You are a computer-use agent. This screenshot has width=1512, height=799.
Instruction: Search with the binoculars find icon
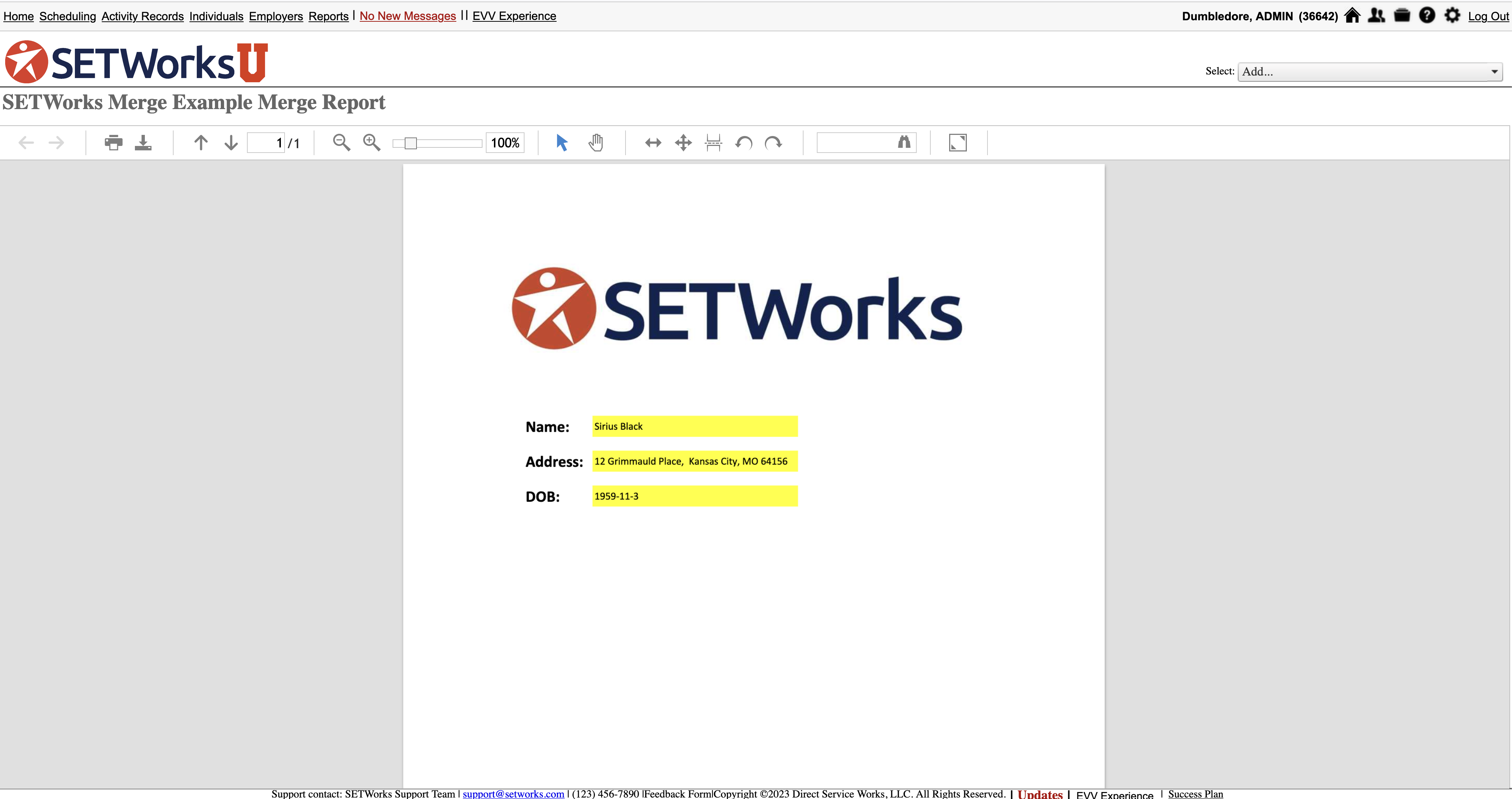(904, 142)
